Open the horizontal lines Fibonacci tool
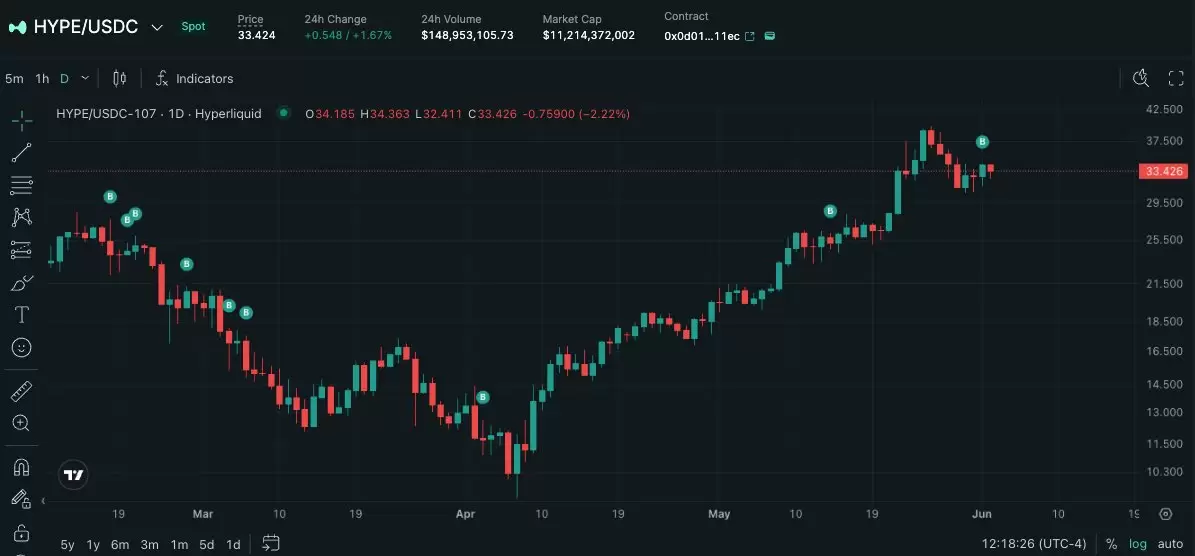This screenshot has height=556, width=1195. 21,184
